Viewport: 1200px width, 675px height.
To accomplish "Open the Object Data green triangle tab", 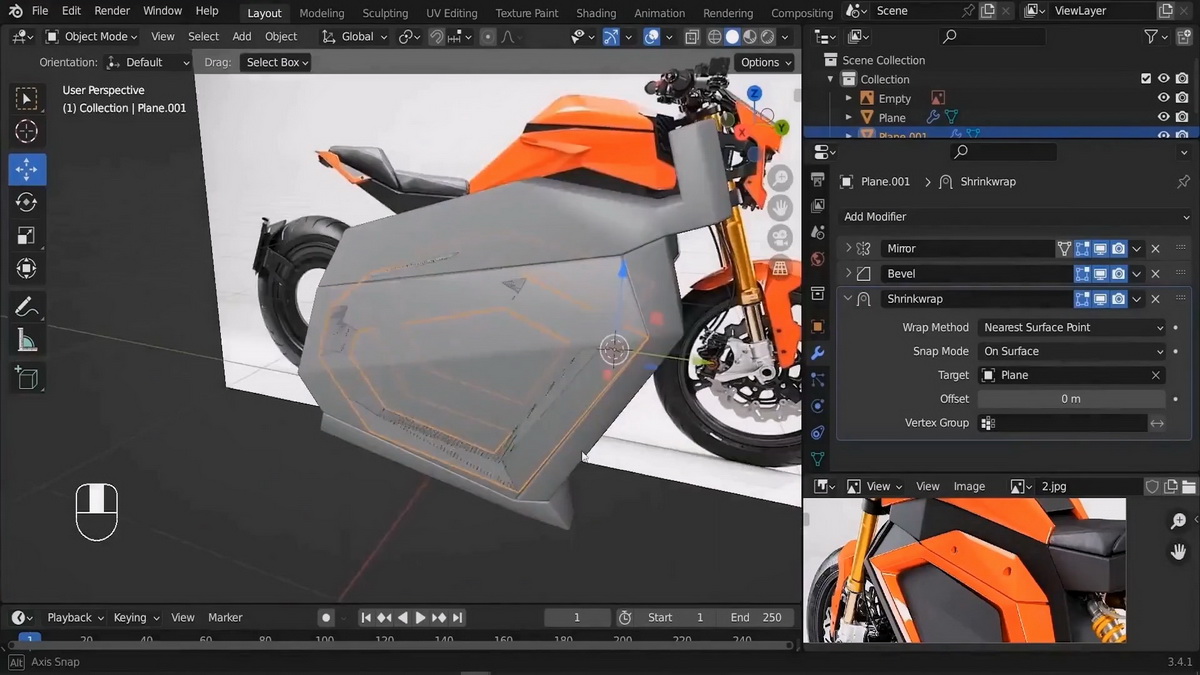I will (x=817, y=460).
